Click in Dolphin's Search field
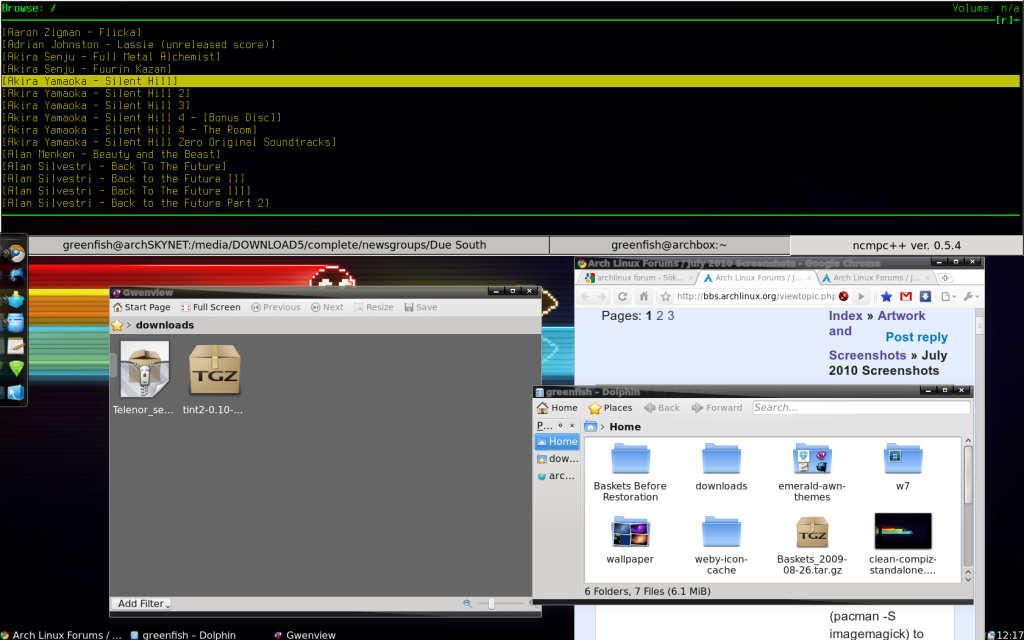Viewport: 1024px width, 640px height. (x=861, y=408)
